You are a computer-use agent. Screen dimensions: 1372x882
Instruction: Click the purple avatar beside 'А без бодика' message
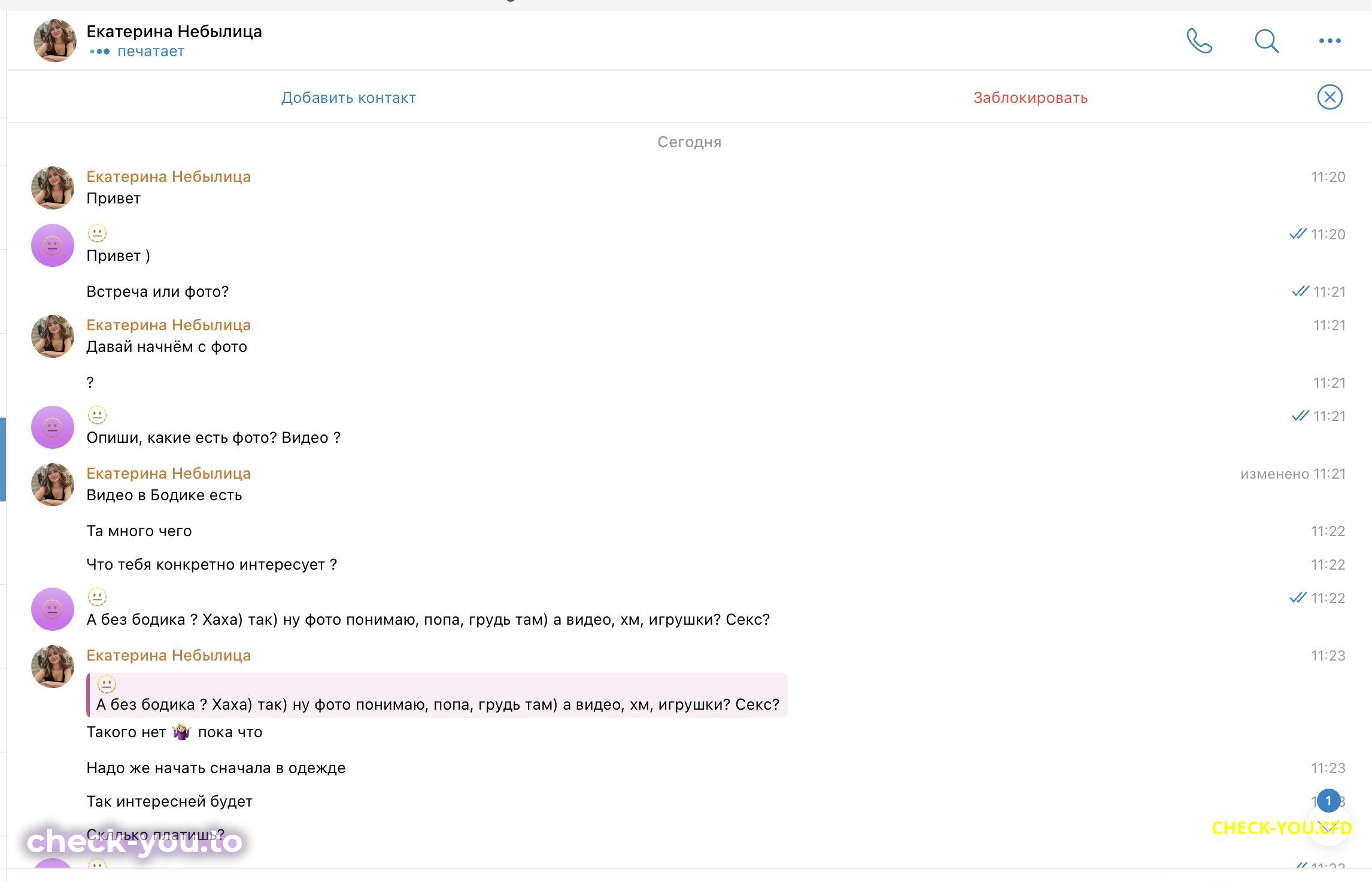click(x=53, y=609)
